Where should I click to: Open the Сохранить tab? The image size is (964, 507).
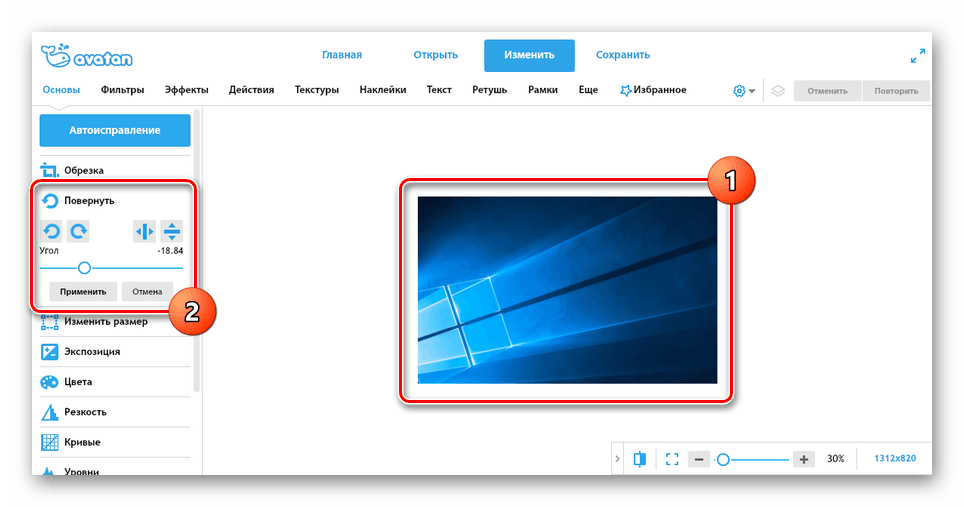623,55
